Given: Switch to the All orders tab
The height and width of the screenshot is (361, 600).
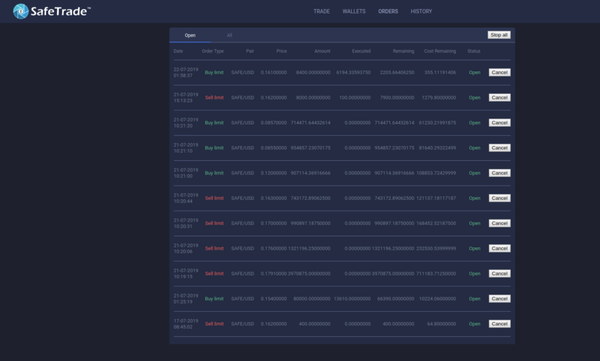Looking at the screenshot, I should click(x=230, y=35).
